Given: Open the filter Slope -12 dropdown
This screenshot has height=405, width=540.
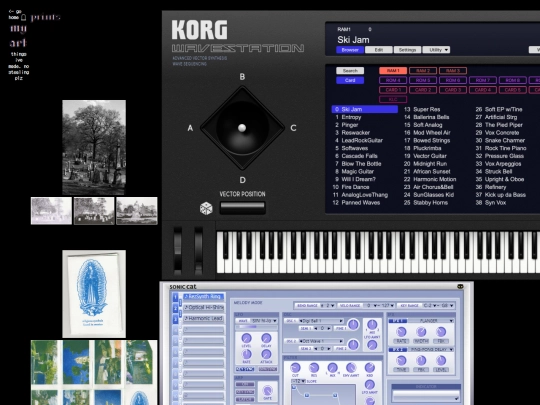Looking at the screenshot, I should [x=299, y=381].
